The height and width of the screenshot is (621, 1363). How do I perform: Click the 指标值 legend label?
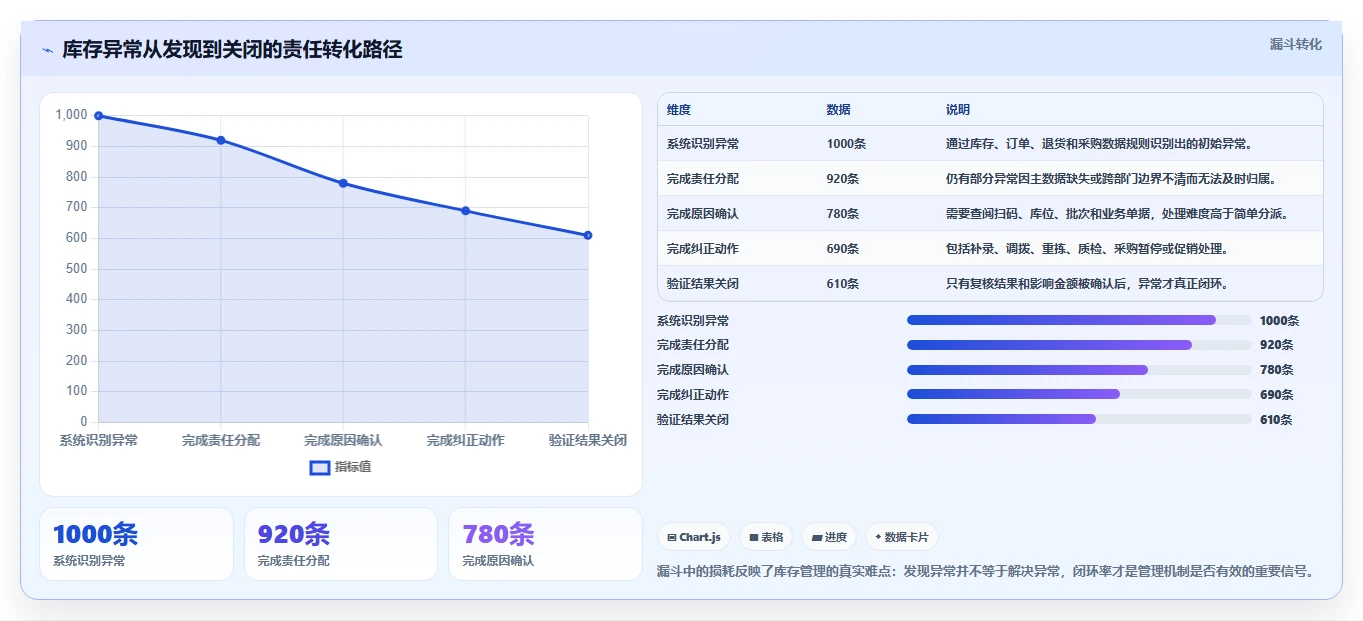(x=353, y=467)
